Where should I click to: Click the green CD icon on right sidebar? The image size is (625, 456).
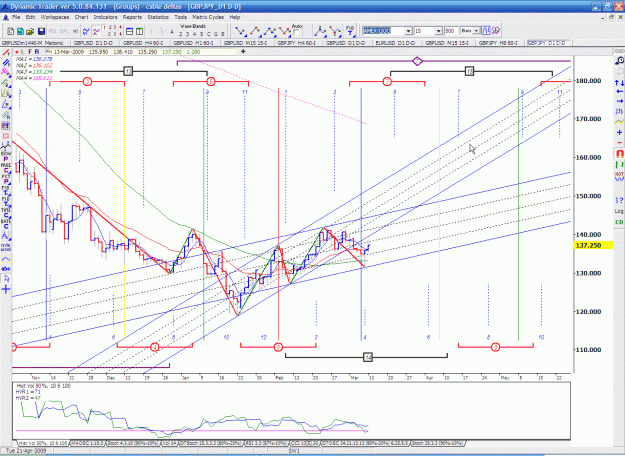619,222
